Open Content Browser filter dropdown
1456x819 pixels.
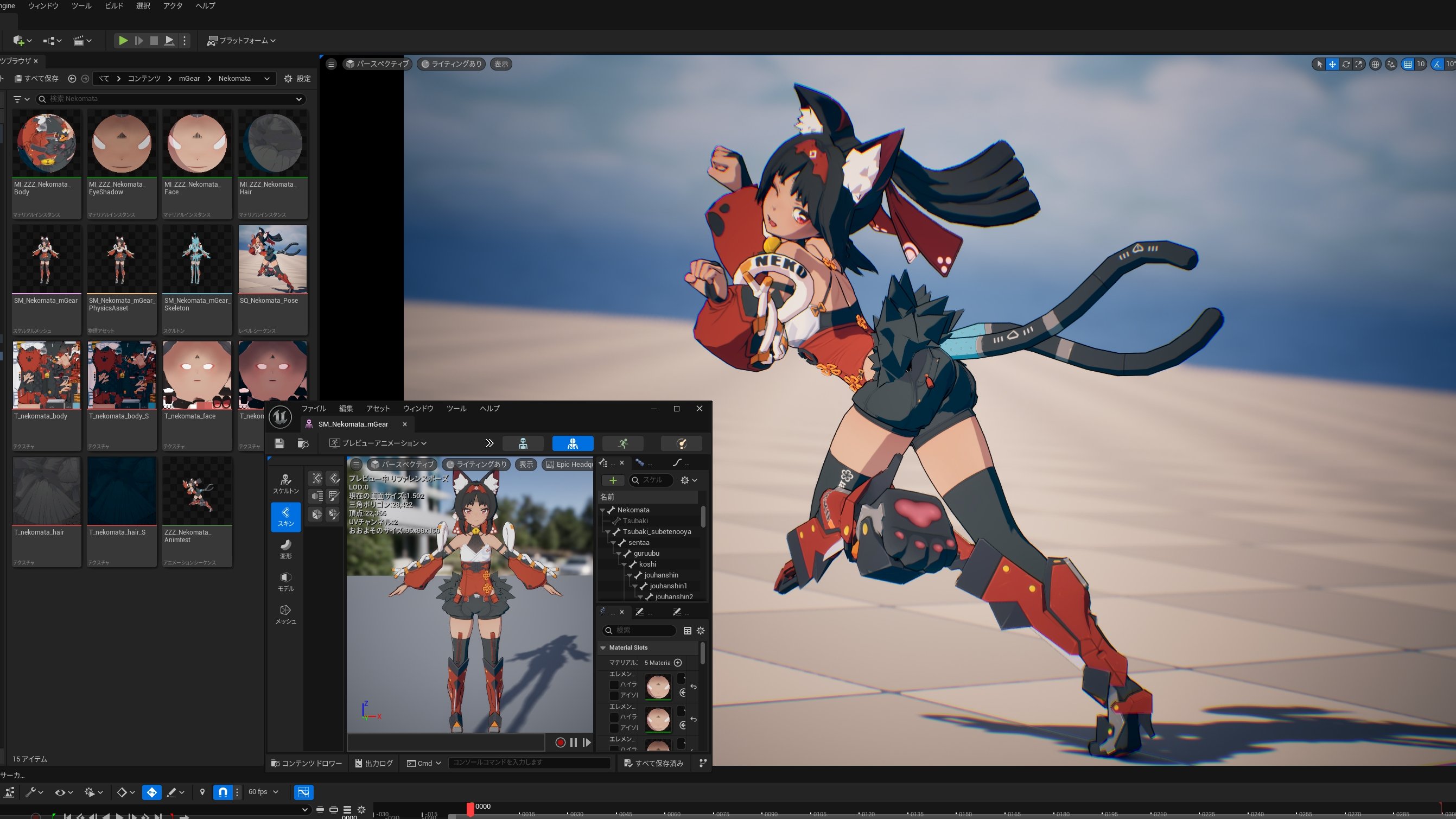pyautogui.click(x=22, y=99)
